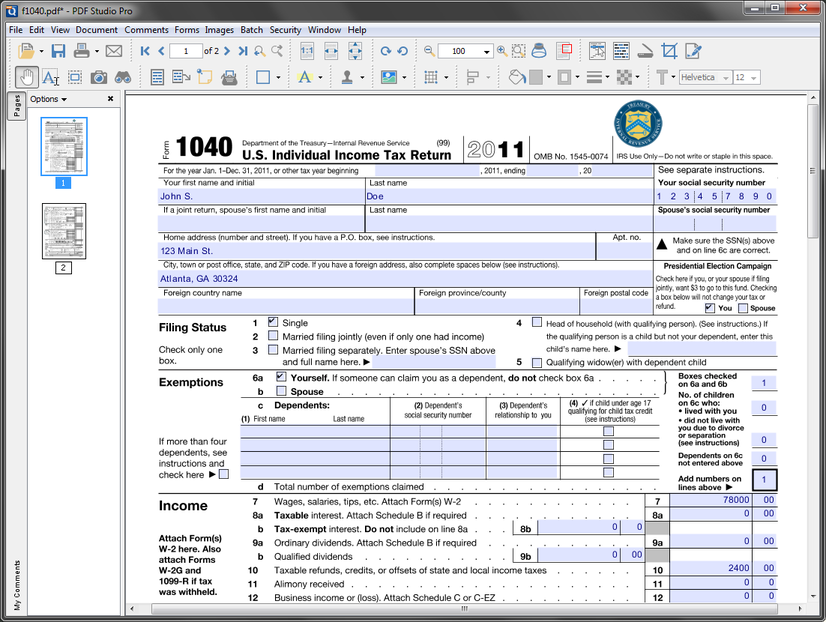Viewport: 826px width, 622px height.
Task: Go to the first page
Action: pos(145,51)
